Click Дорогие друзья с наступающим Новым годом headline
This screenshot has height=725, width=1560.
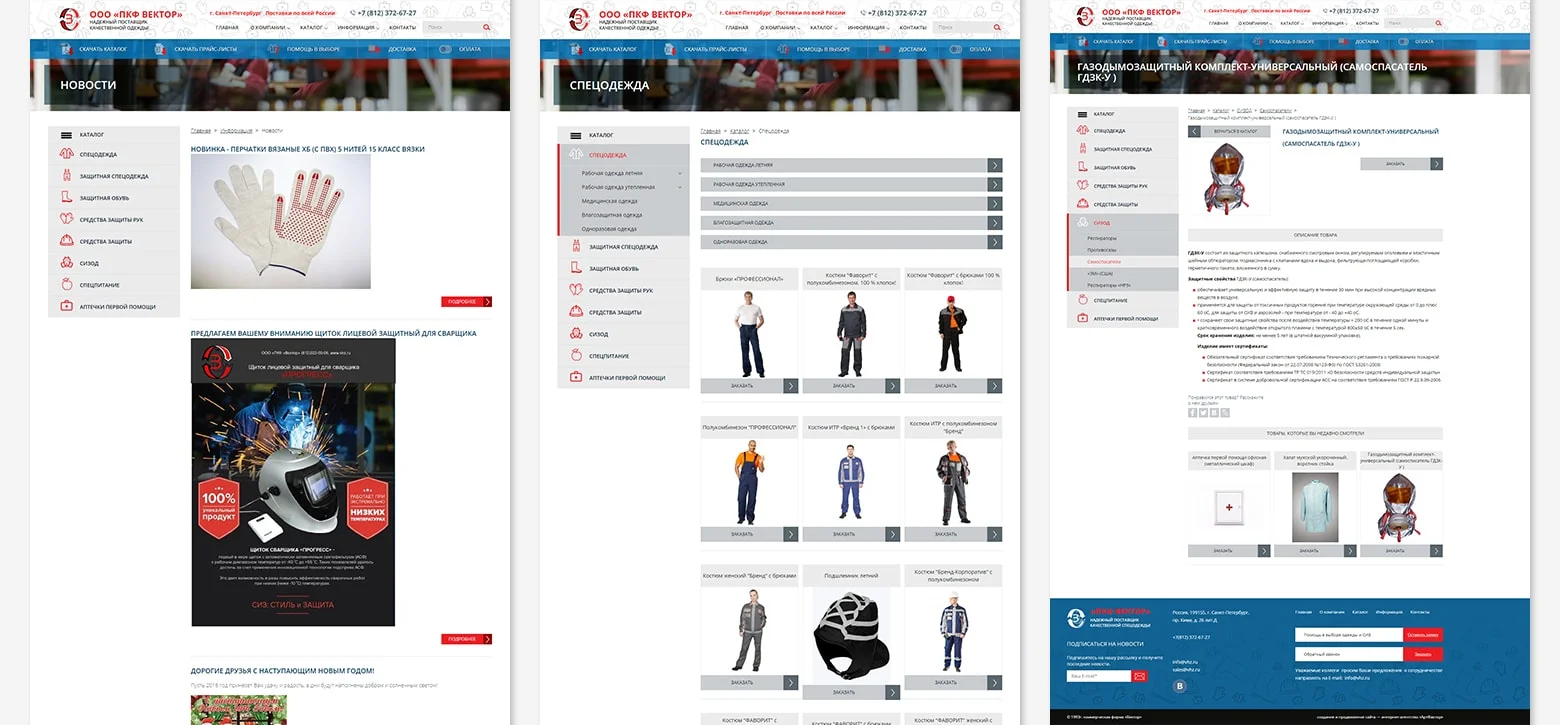pos(283,670)
